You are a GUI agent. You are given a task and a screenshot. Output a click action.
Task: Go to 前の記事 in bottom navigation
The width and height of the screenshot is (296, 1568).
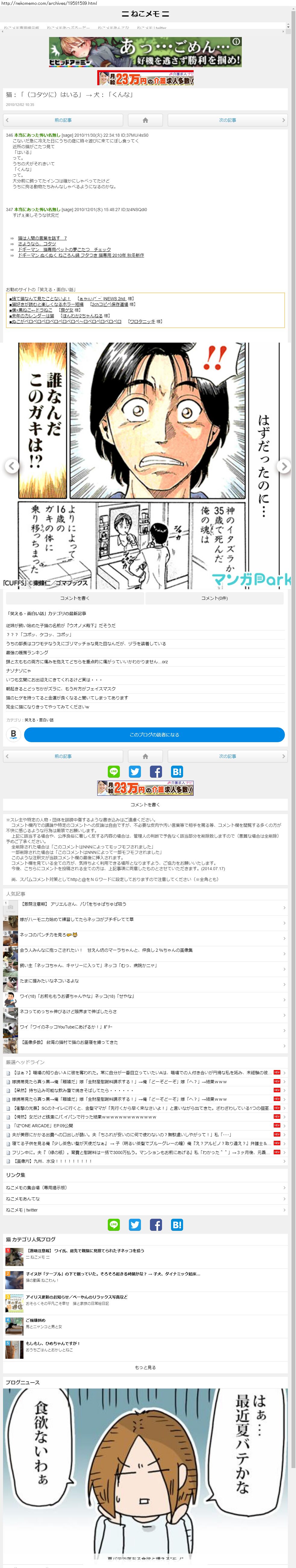tap(63, 756)
